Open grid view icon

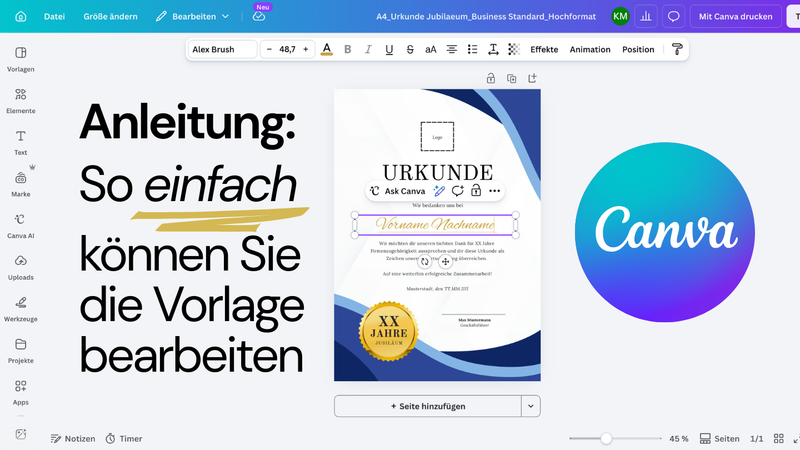point(779,439)
